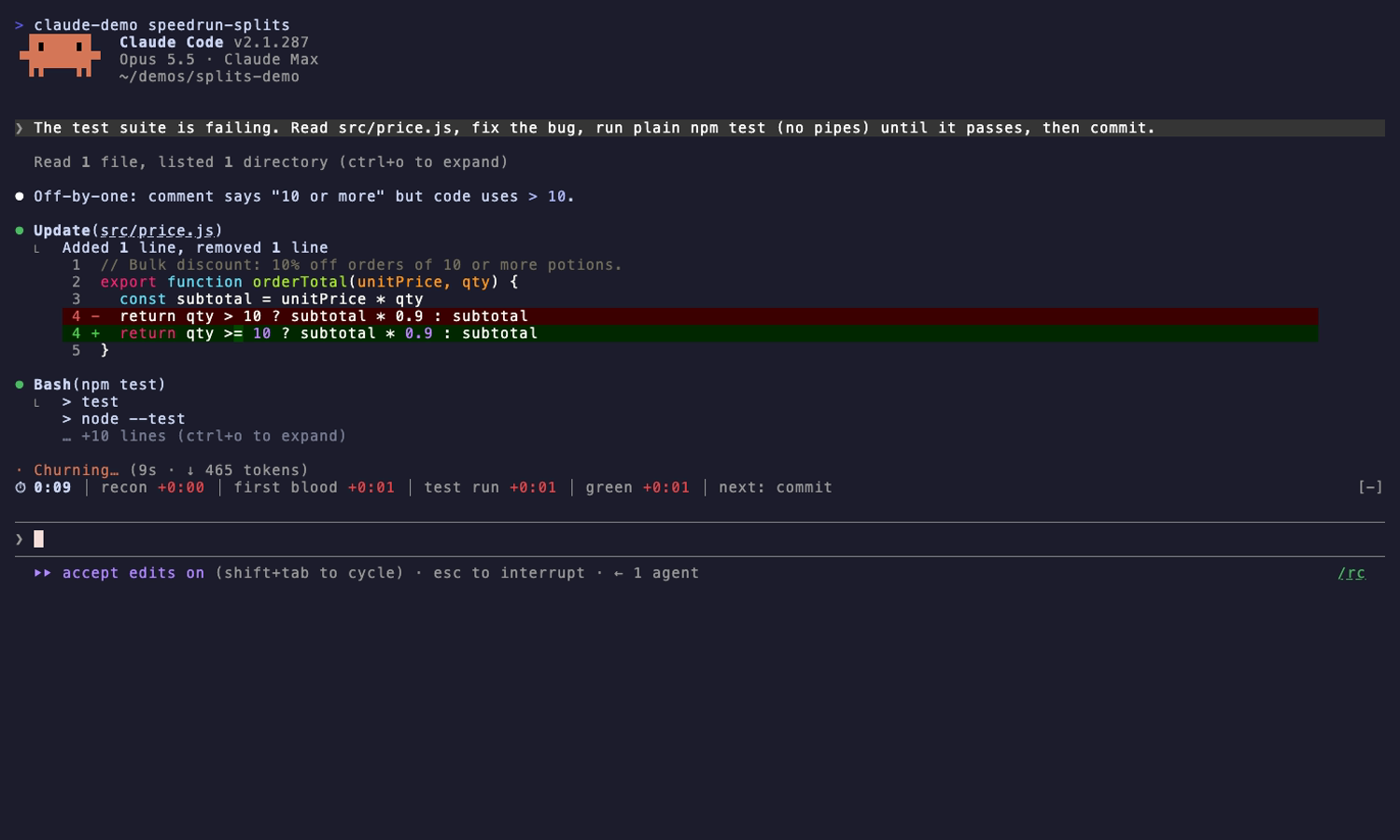This screenshot has height=840, width=1400.
Task: Click the fast-forward arrows before 'accept edits'
Action: click(x=43, y=573)
